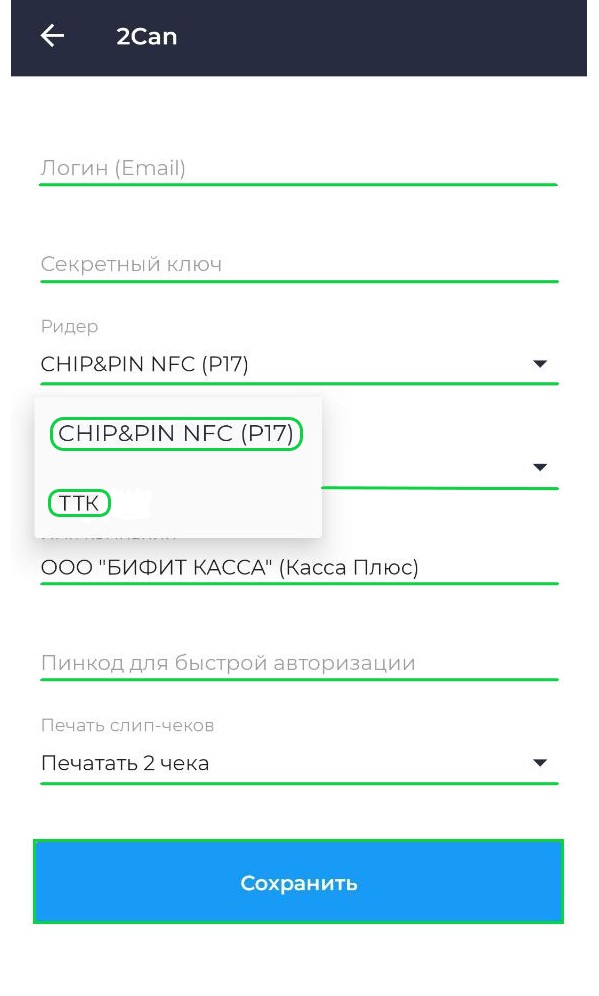The image size is (599, 996).
Task: Click the dark header bar right of 2Can
Action: pyautogui.click(x=381, y=37)
